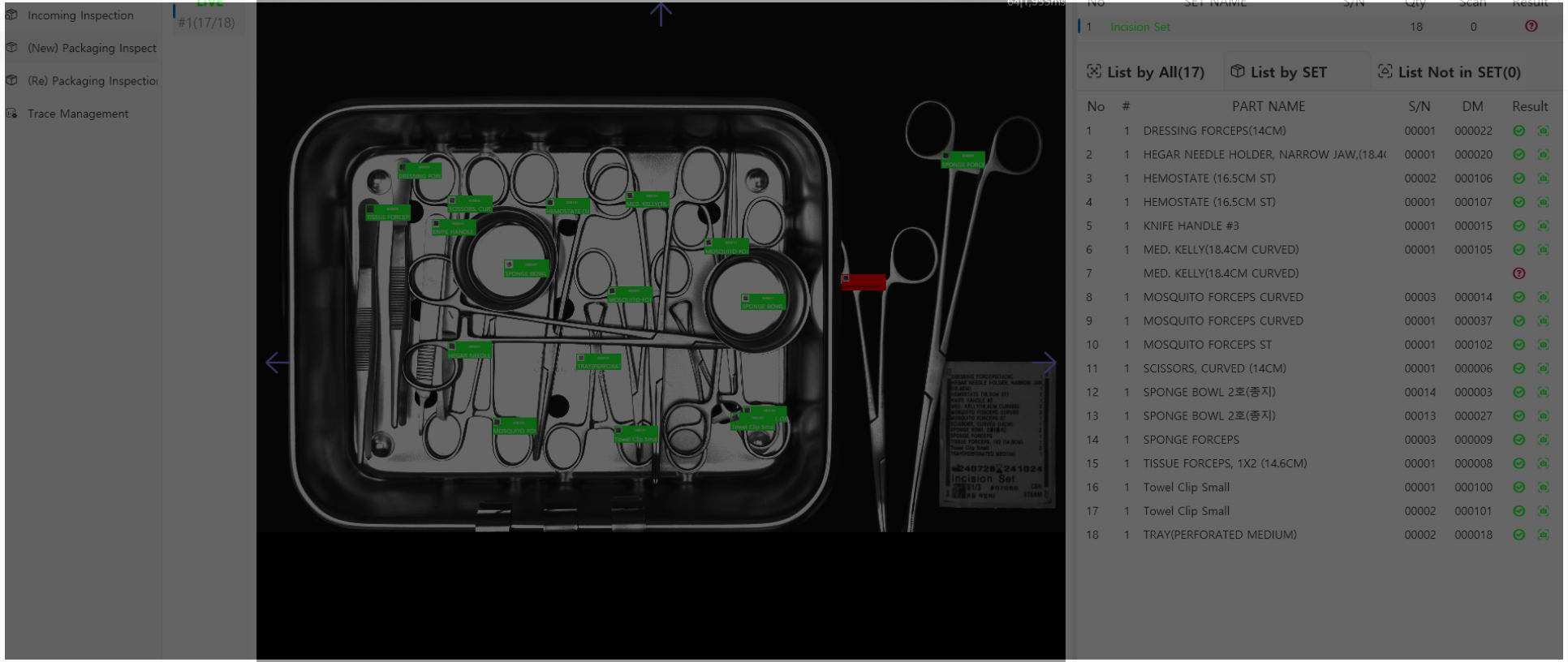
Task: Click the TISSUE FORCEP detection label on the image
Action: pos(388,213)
